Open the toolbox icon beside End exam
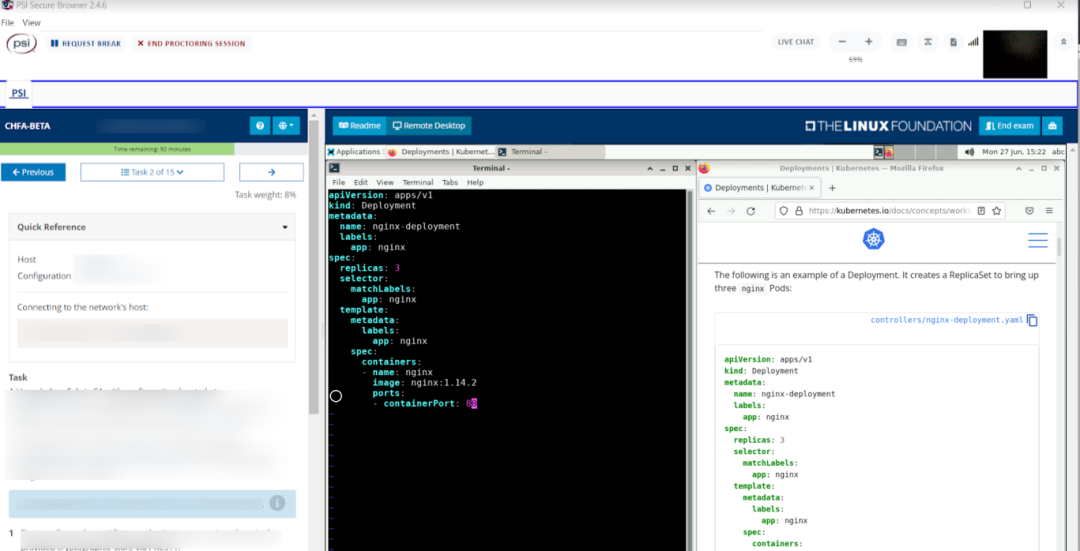 [x=1052, y=126]
